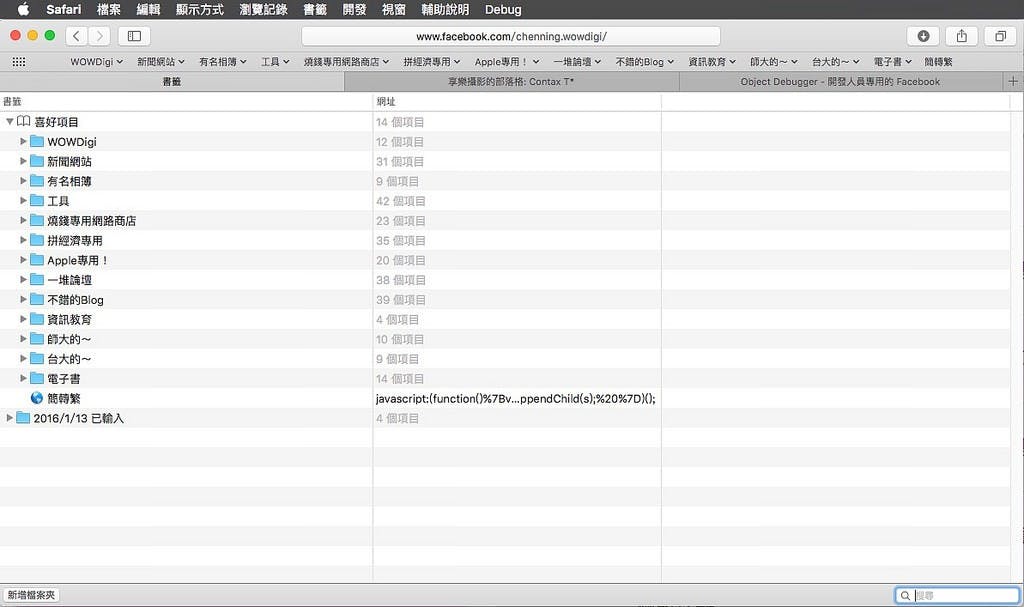
Task: Expand the WOWDigi folder in bookmarks list
Action: 24,141
